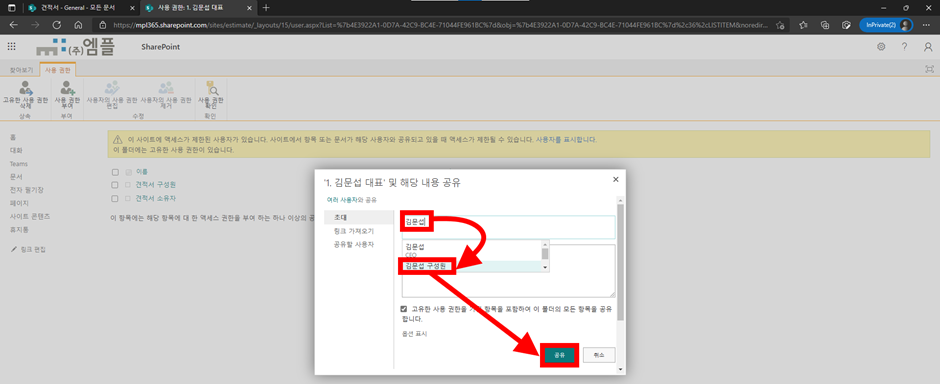Click 사용 권한 확인 key icon

point(211,87)
